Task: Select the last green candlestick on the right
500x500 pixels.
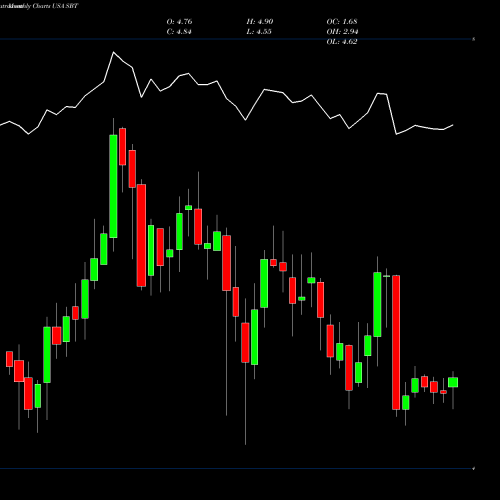Action: pos(453,382)
